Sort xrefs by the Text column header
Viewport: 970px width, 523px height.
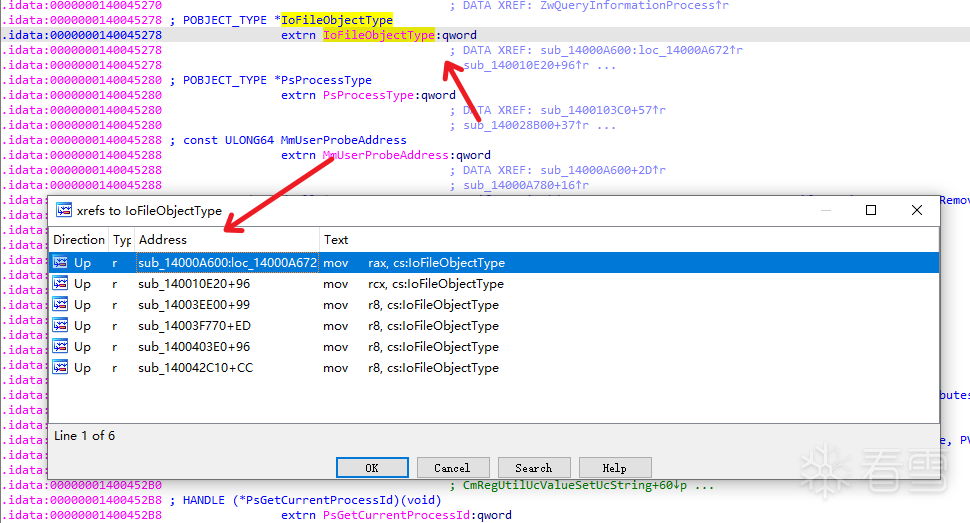coord(629,240)
